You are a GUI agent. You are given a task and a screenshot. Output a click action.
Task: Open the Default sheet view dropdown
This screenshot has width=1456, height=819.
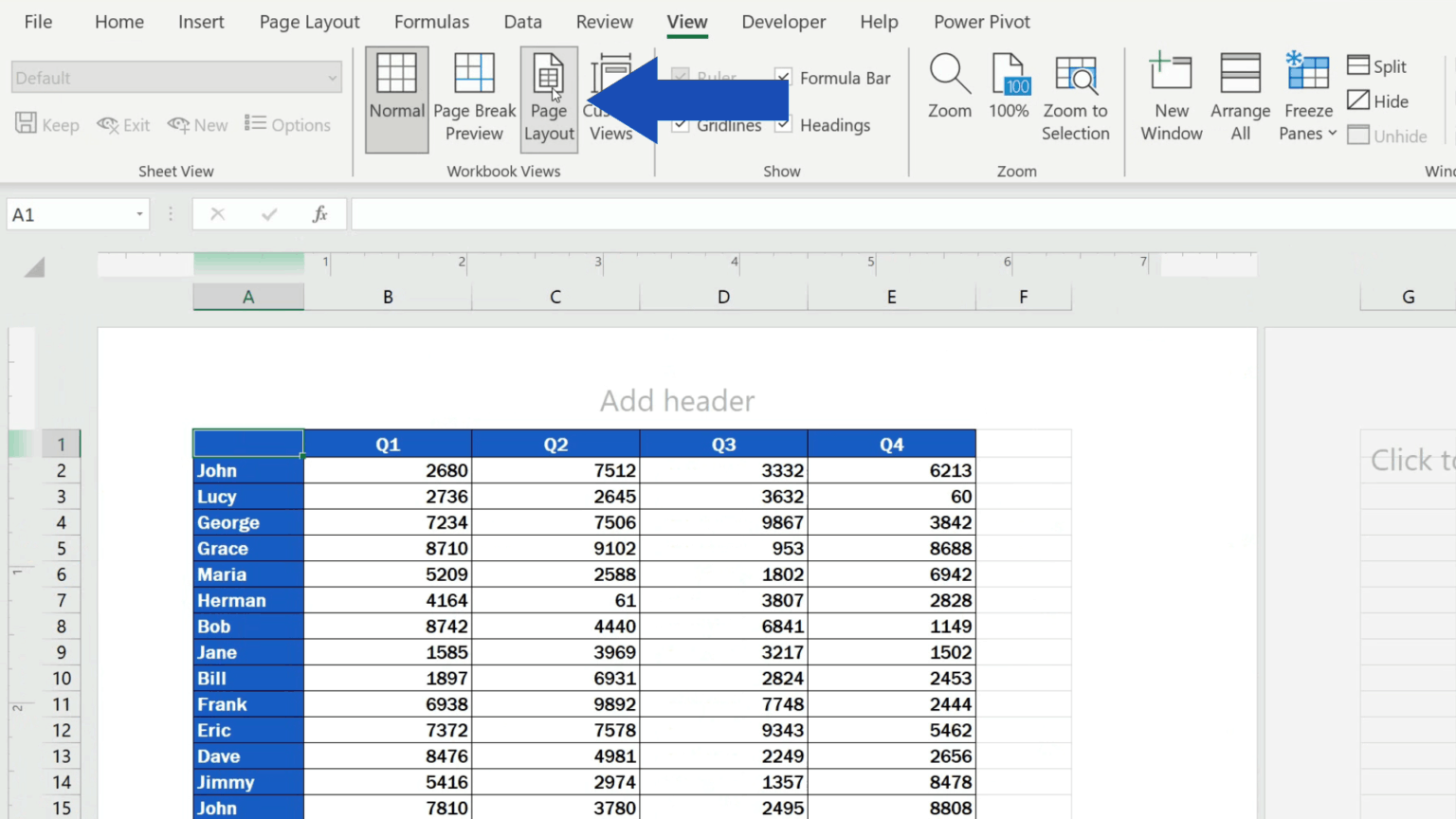coord(332,77)
